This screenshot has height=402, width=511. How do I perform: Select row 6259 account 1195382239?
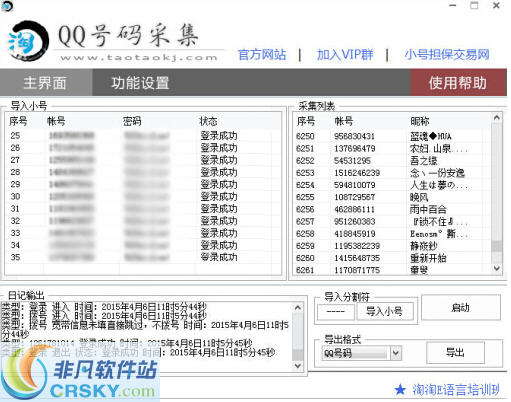392,246
